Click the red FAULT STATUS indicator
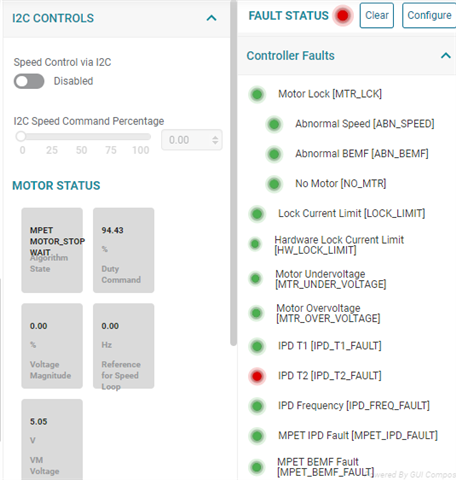 [343, 15]
